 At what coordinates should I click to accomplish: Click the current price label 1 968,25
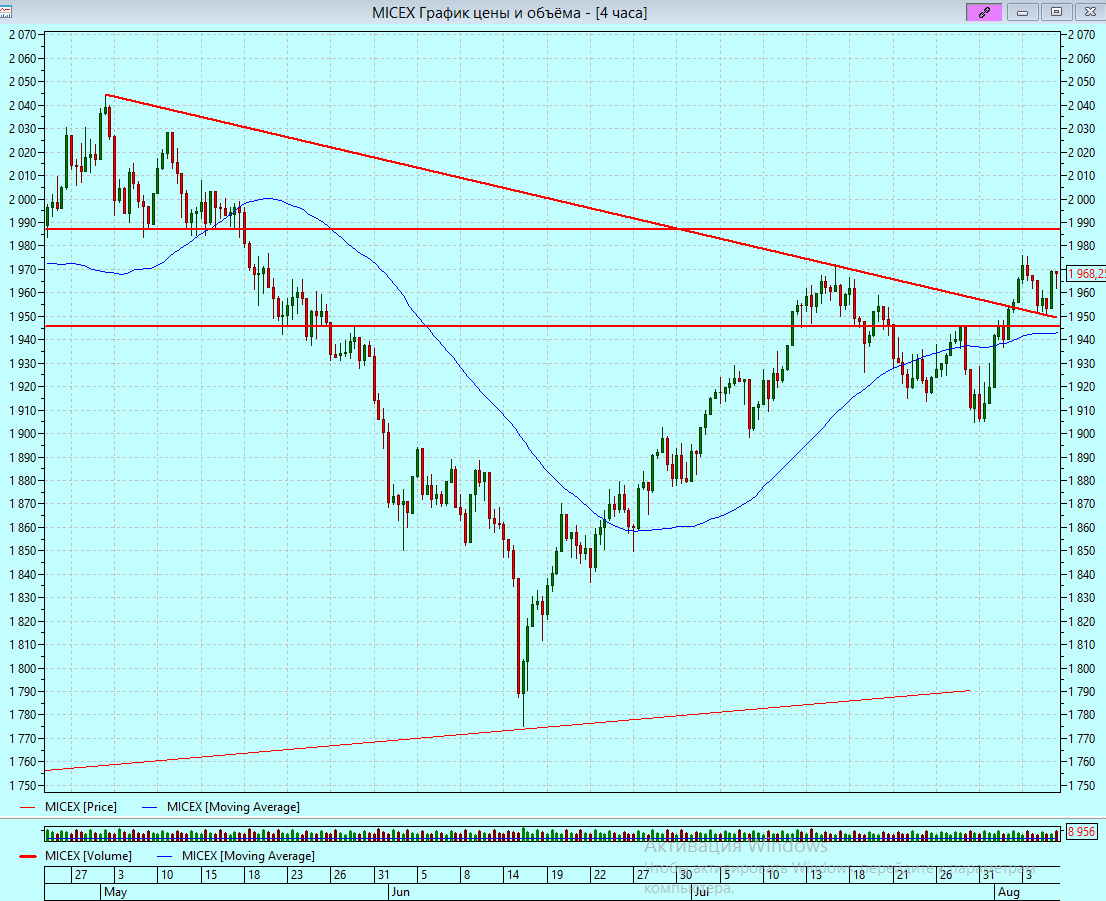(x=1086, y=274)
